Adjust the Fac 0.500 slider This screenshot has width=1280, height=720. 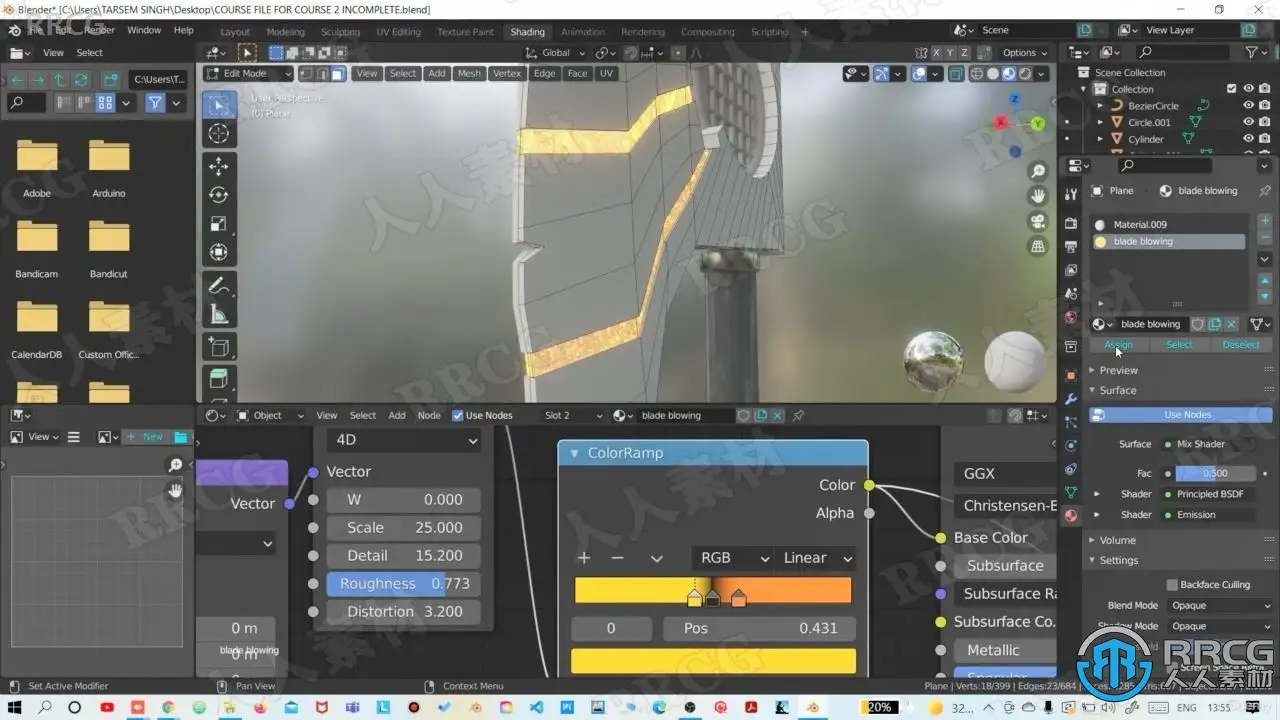pyautogui.click(x=1215, y=473)
